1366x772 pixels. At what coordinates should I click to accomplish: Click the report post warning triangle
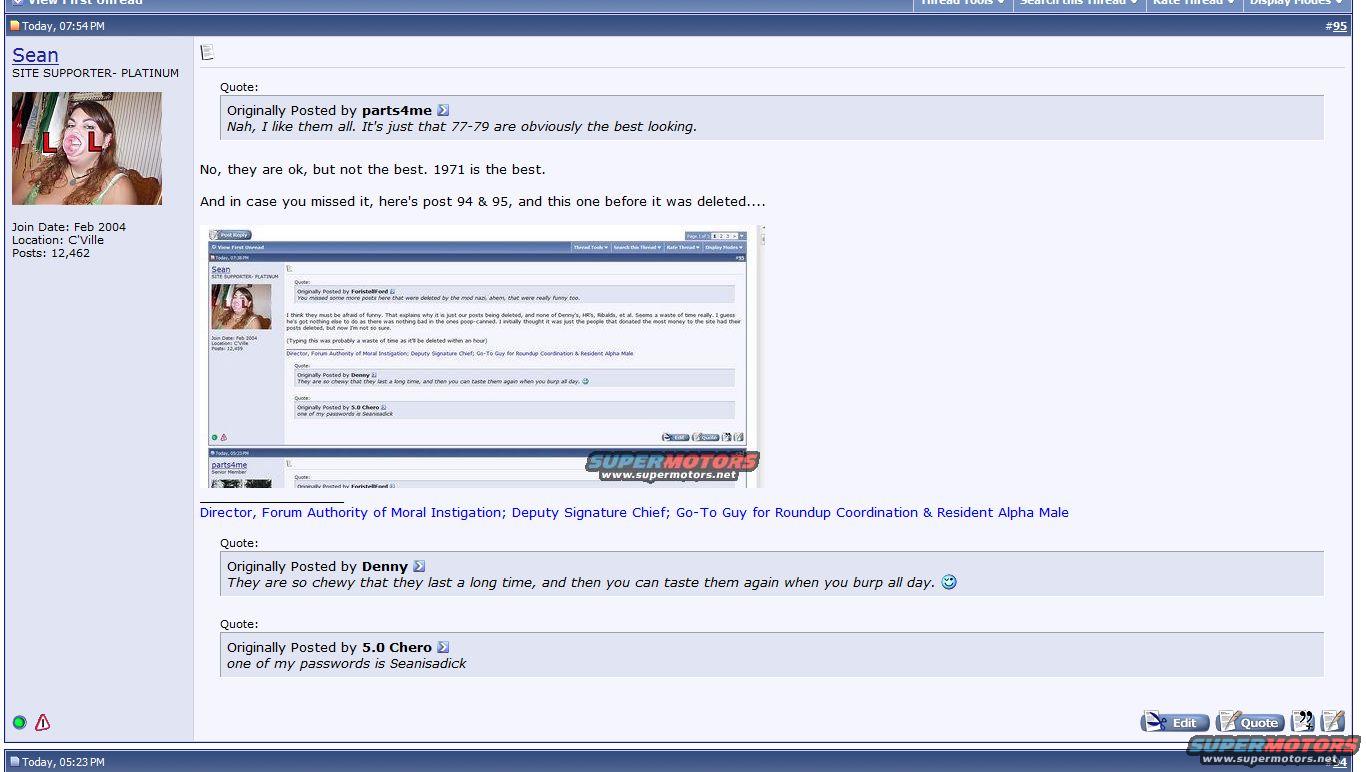click(42, 722)
